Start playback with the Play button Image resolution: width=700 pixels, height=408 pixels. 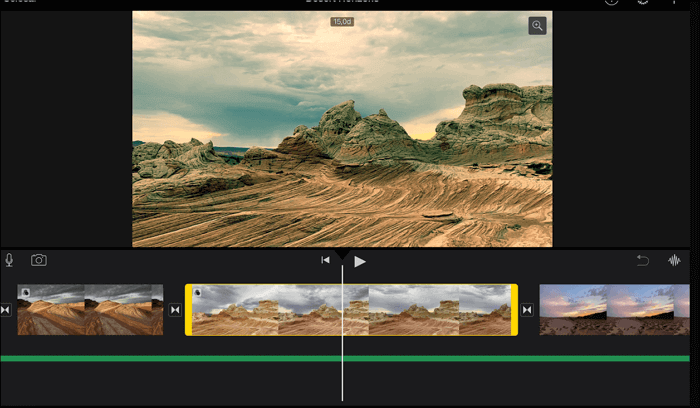360,261
